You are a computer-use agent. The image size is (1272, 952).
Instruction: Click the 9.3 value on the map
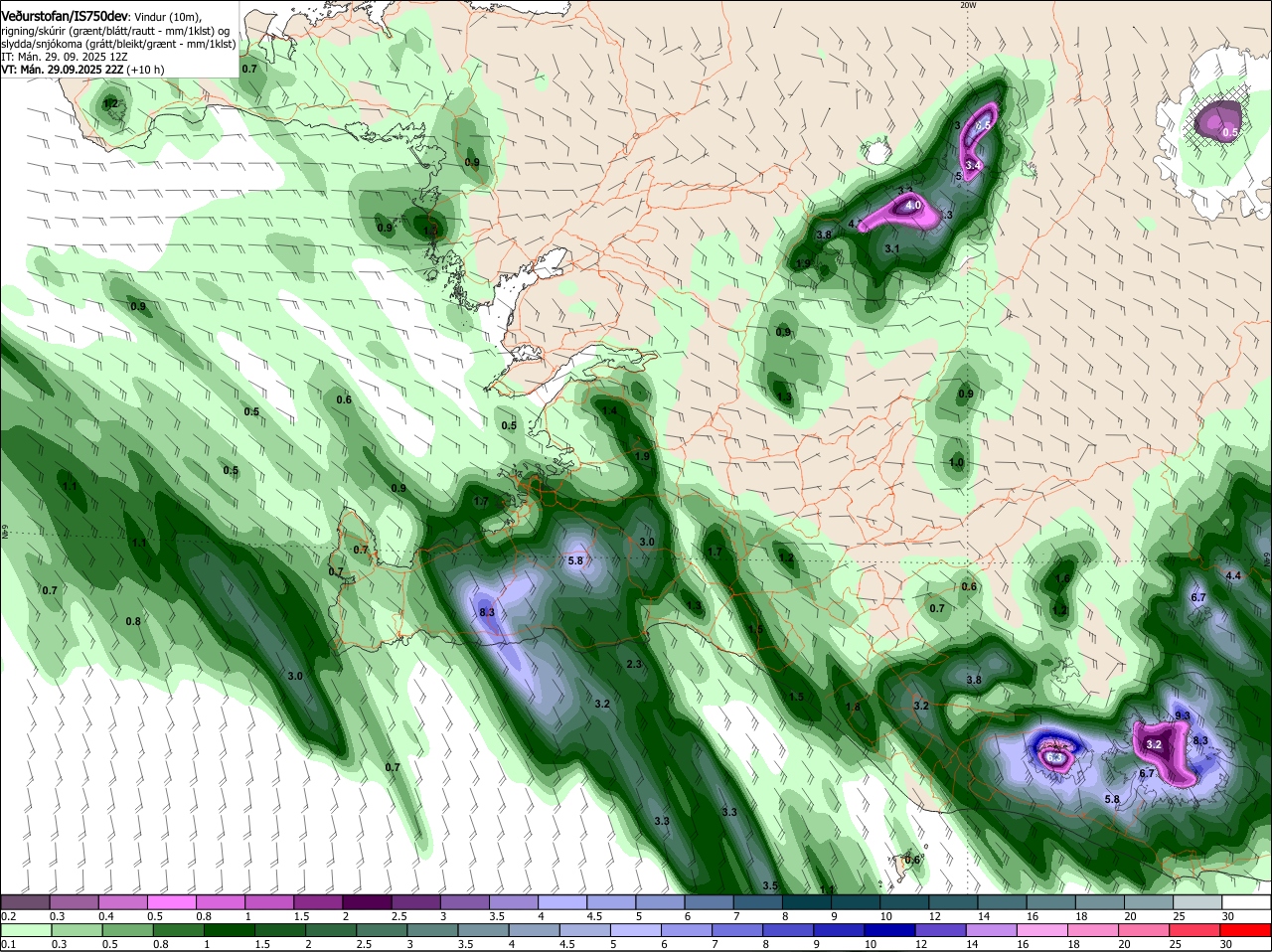[1183, 715]
